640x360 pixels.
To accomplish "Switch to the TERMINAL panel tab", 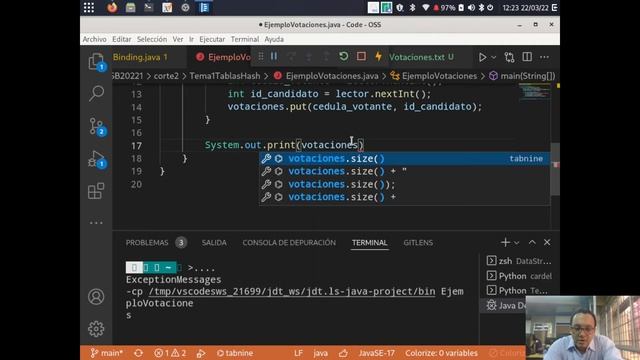I will coord(369,243).
